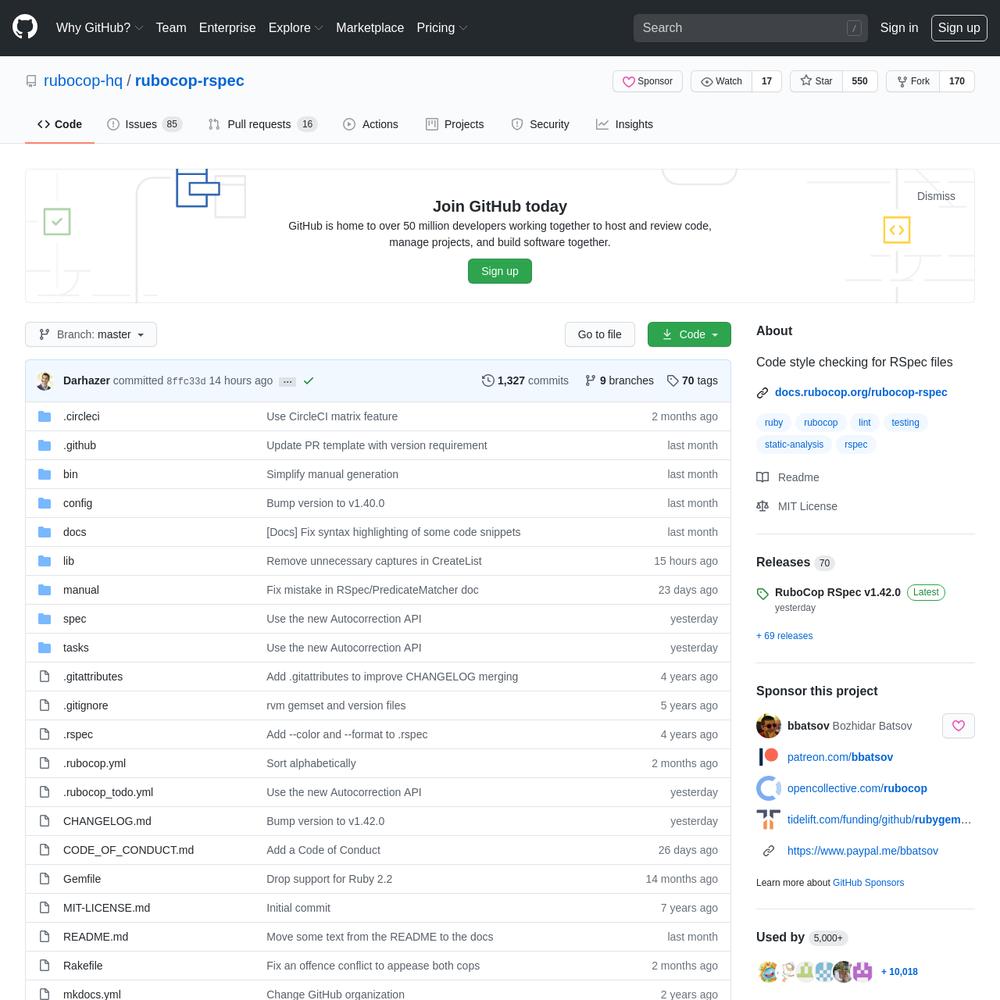Open the Why GitHub? dropdown menu
The width and height of the screenshot is (1000, 1000).
[x=99, y=28]
